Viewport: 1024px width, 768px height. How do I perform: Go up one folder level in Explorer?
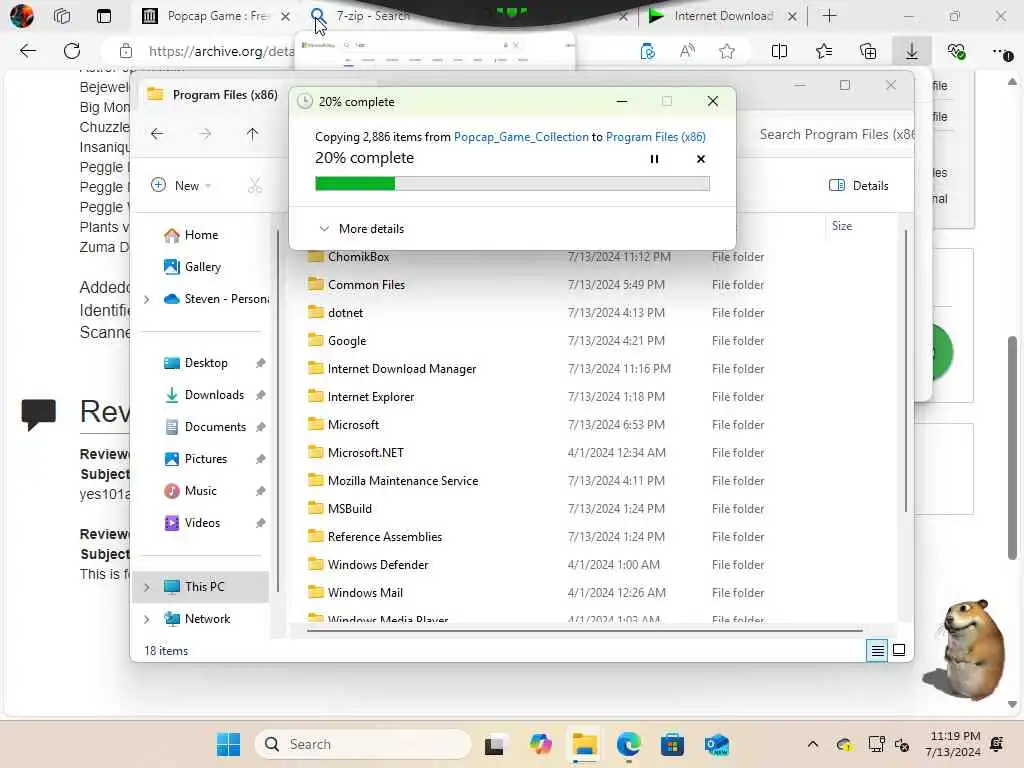tap(253, 134)
